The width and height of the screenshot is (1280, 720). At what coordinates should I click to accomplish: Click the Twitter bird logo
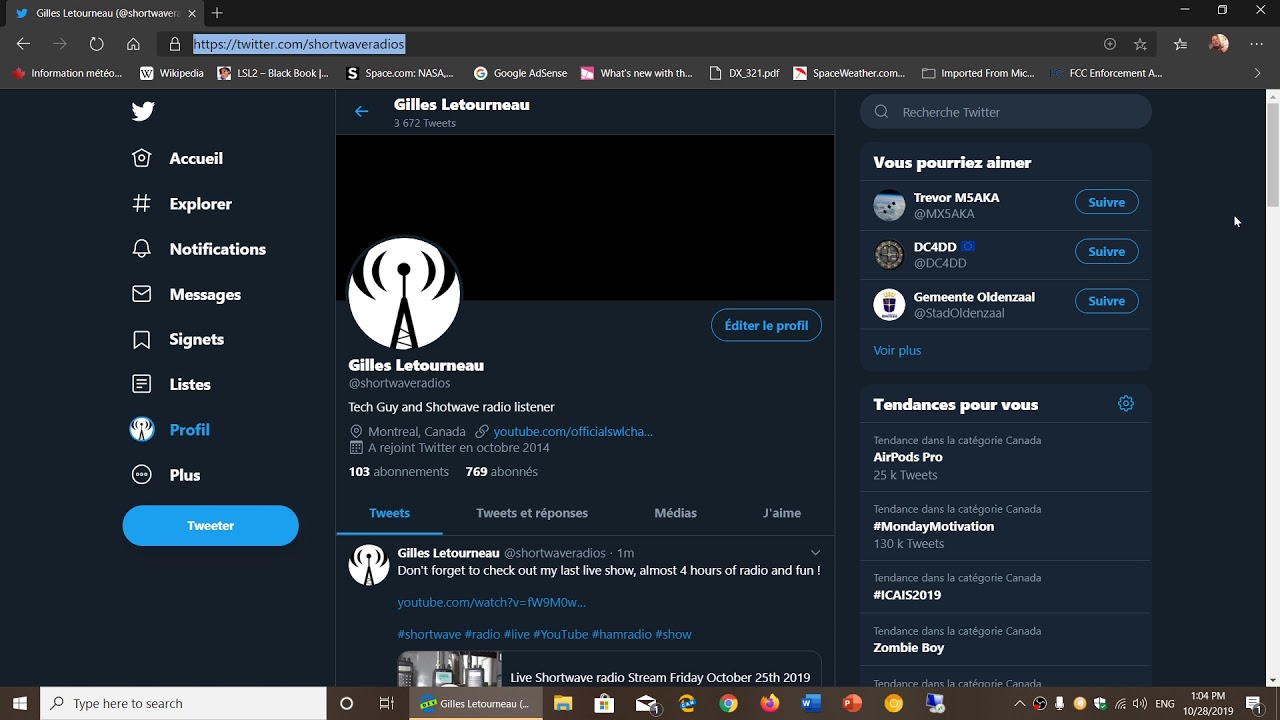[143, 111]
